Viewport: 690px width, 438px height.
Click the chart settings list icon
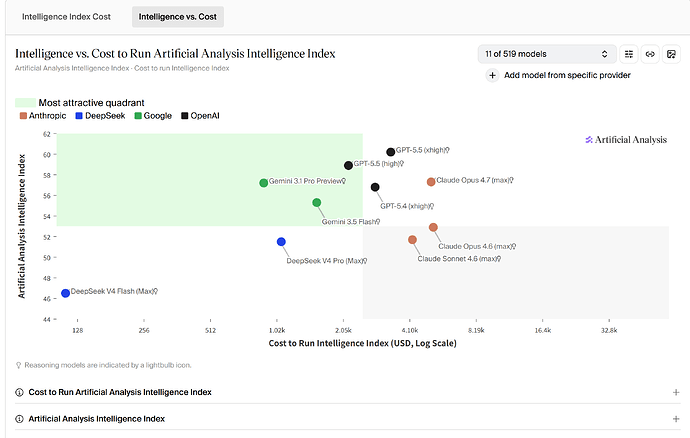(x=629, y=54)
